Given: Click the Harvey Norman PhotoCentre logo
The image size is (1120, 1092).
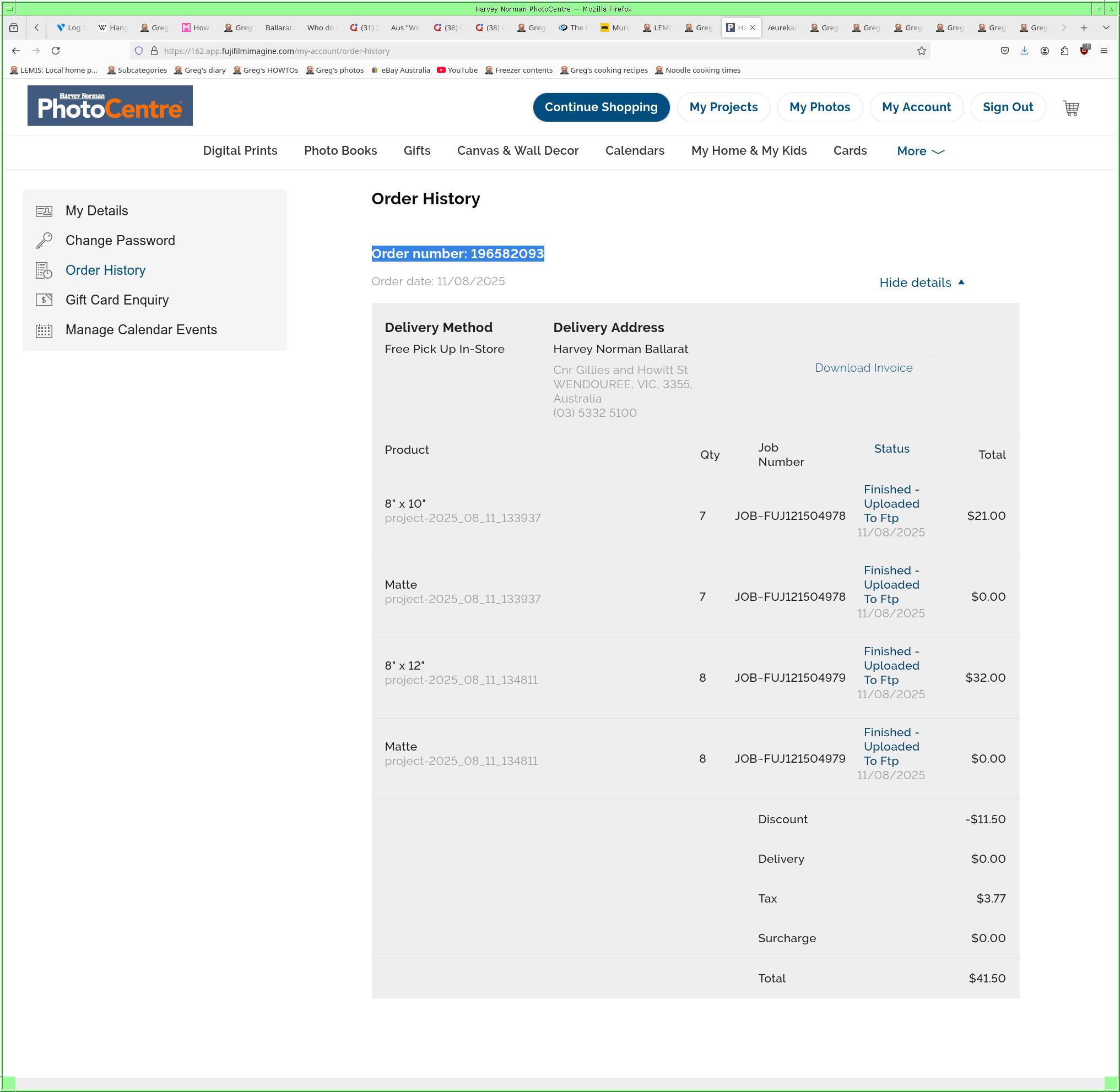Looking at the screenshot, I should 110,106.
